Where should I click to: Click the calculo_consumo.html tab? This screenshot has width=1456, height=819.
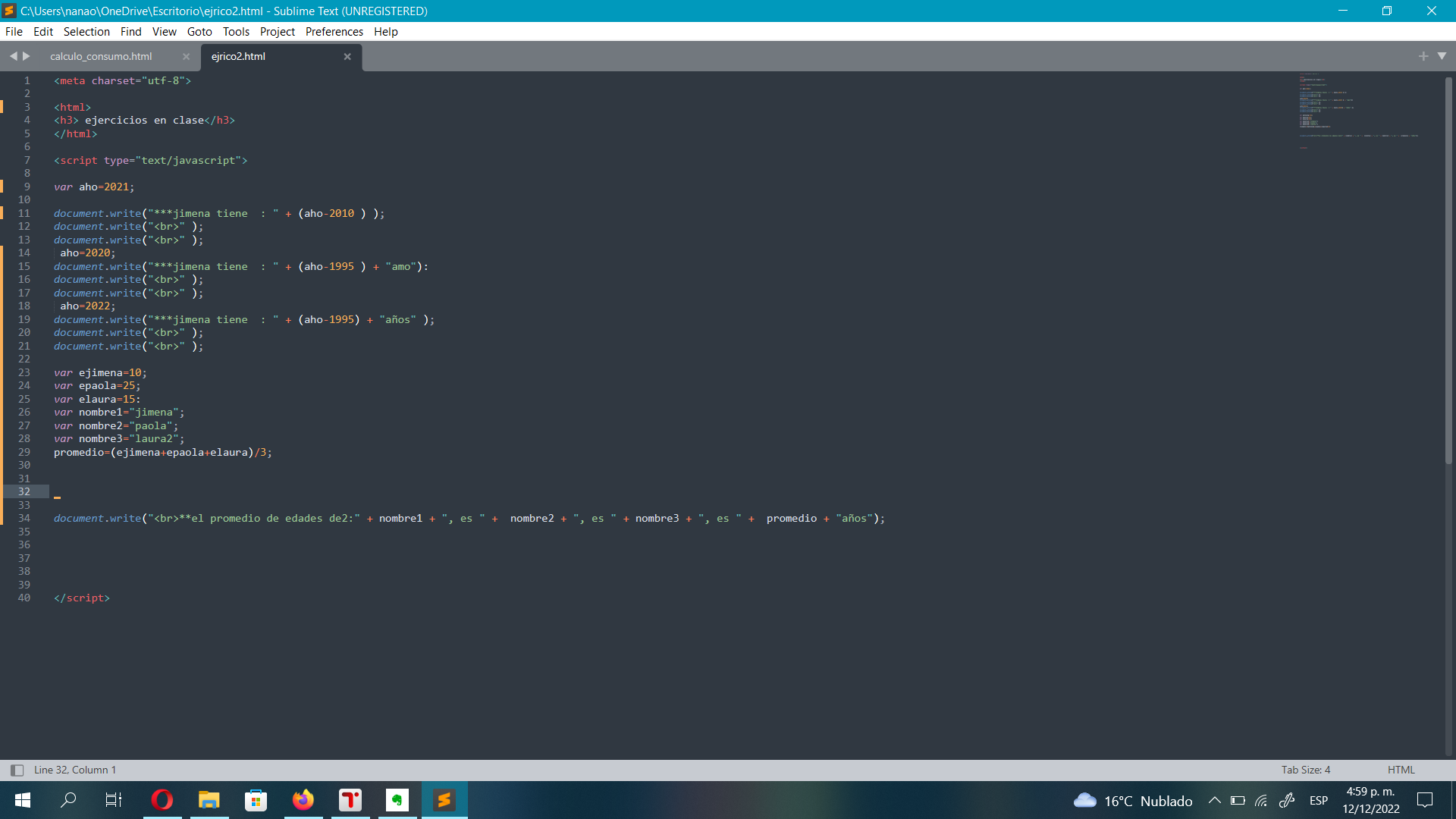click(x=101, y=56)
